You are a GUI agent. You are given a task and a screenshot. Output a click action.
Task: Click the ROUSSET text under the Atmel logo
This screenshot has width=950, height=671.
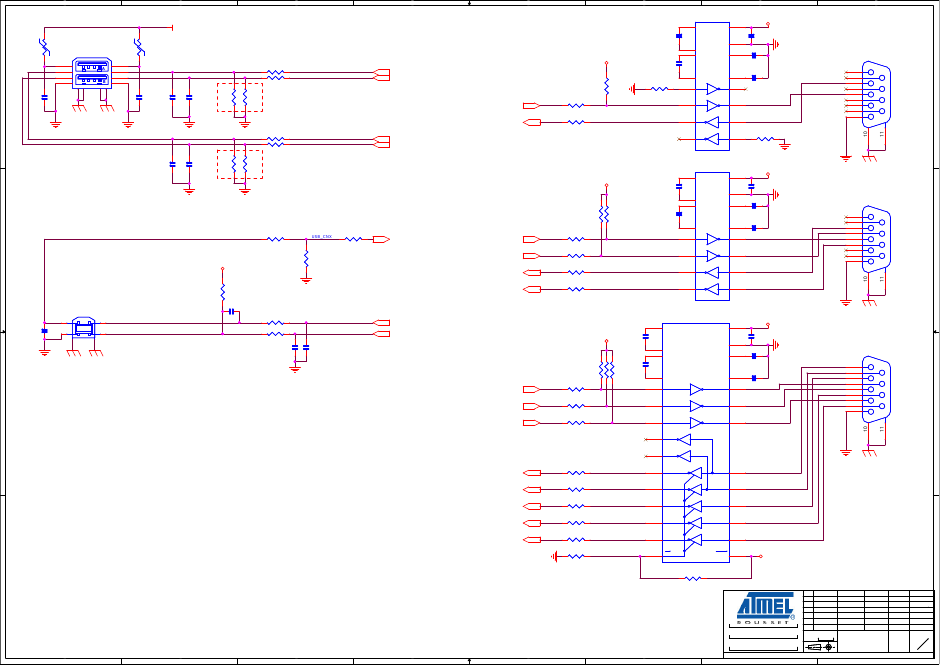763,623
